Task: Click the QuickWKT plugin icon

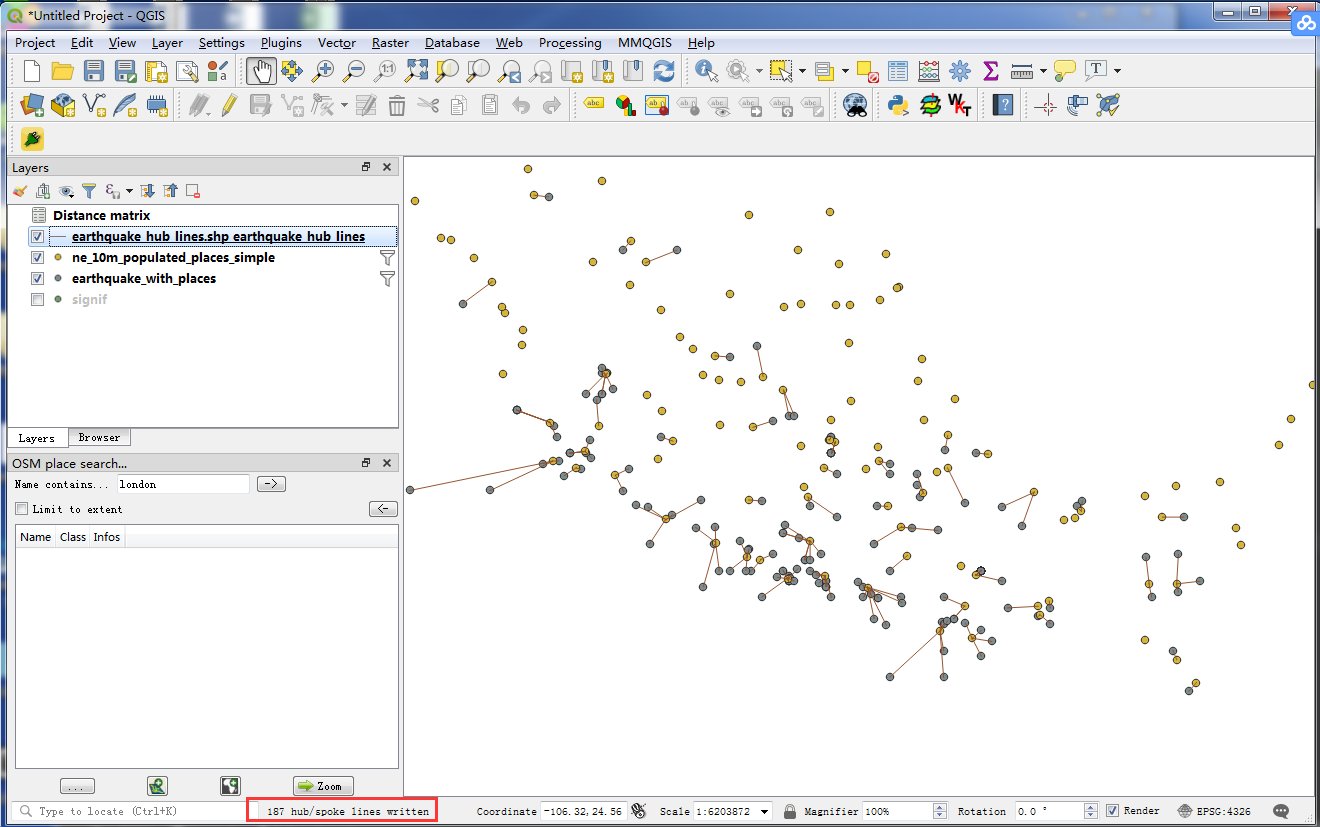Action: [x=959, y=104]
